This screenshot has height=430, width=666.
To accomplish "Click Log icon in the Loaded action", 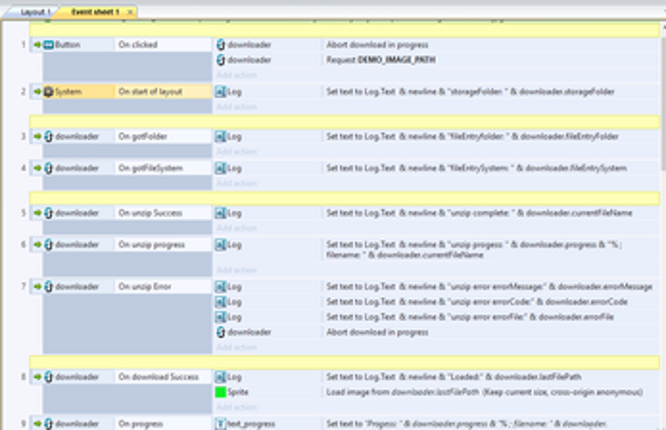I will coord(220,377).
